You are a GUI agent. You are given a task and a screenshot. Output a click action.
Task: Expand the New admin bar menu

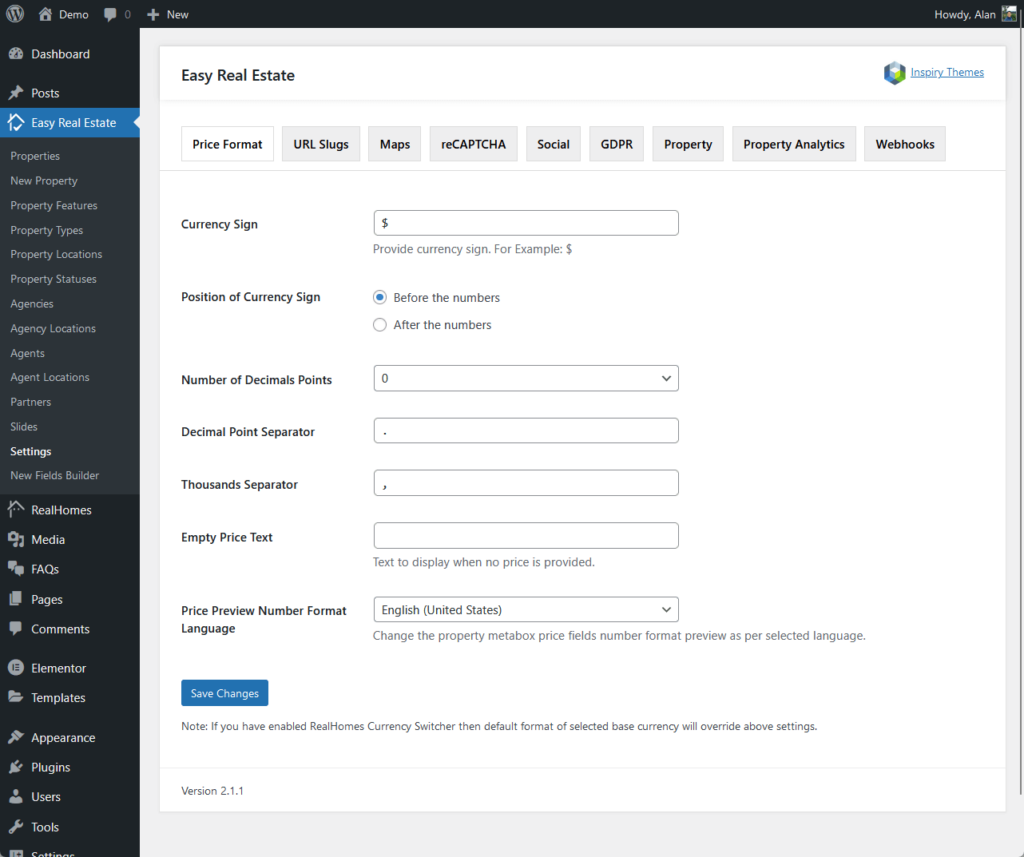pyautogui.click(x=167, y=14)
